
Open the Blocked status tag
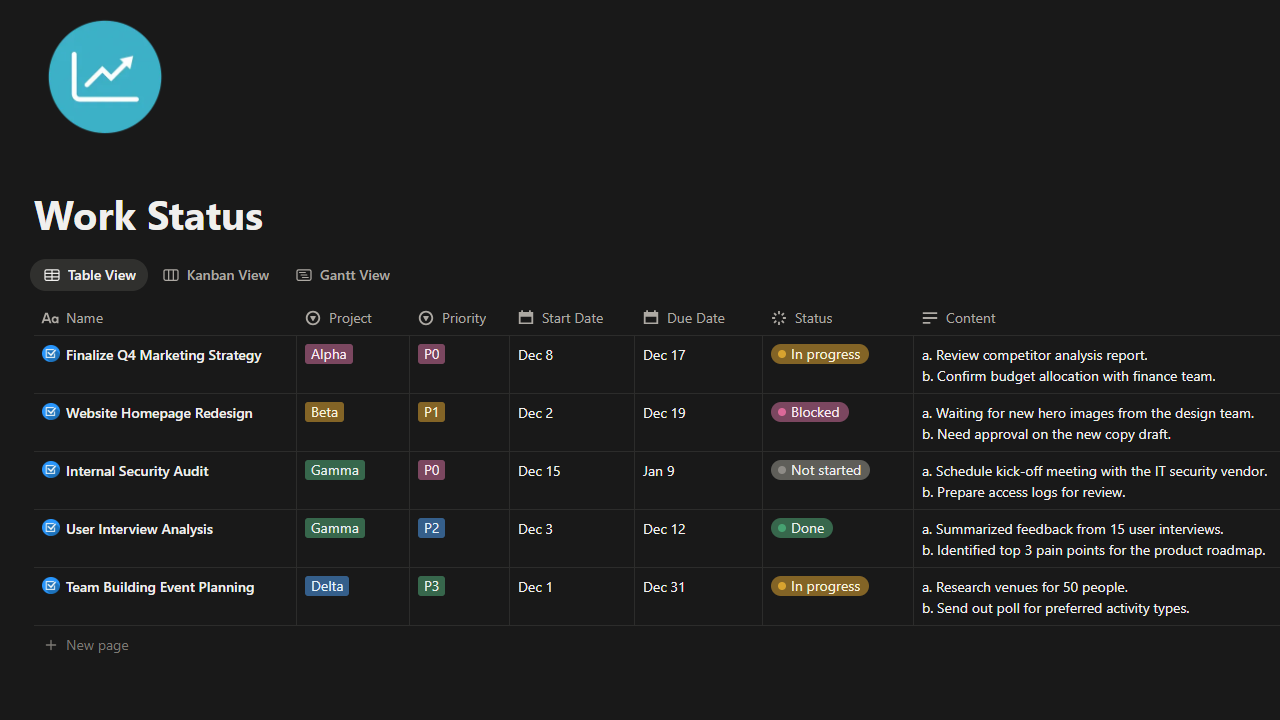(x=810, y=412)
